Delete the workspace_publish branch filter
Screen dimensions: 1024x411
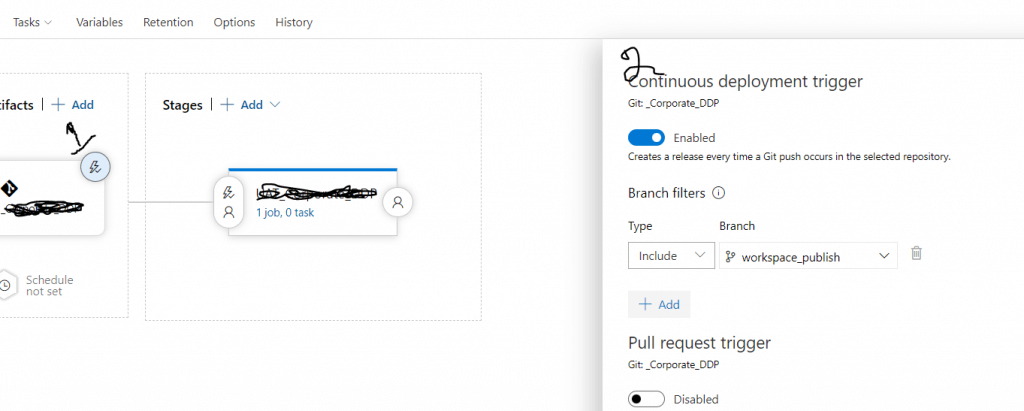pos(916,254)
